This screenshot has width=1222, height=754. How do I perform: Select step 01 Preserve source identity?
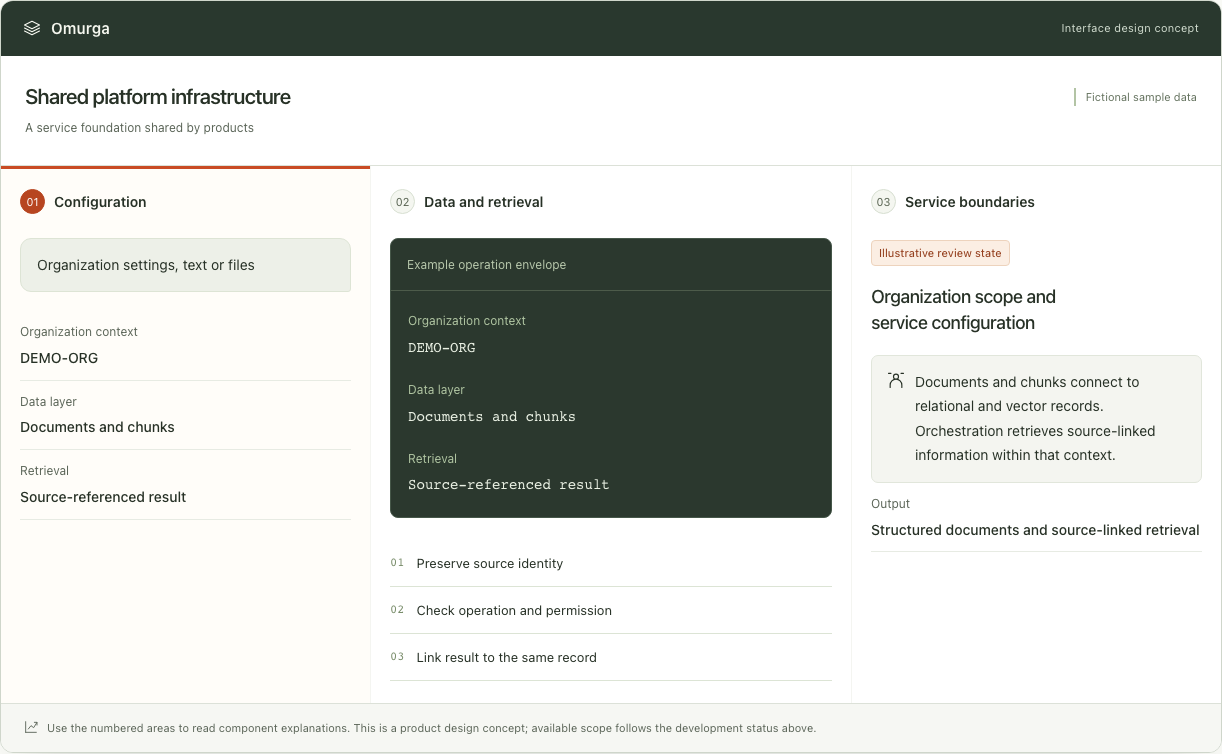click(611, 563)
